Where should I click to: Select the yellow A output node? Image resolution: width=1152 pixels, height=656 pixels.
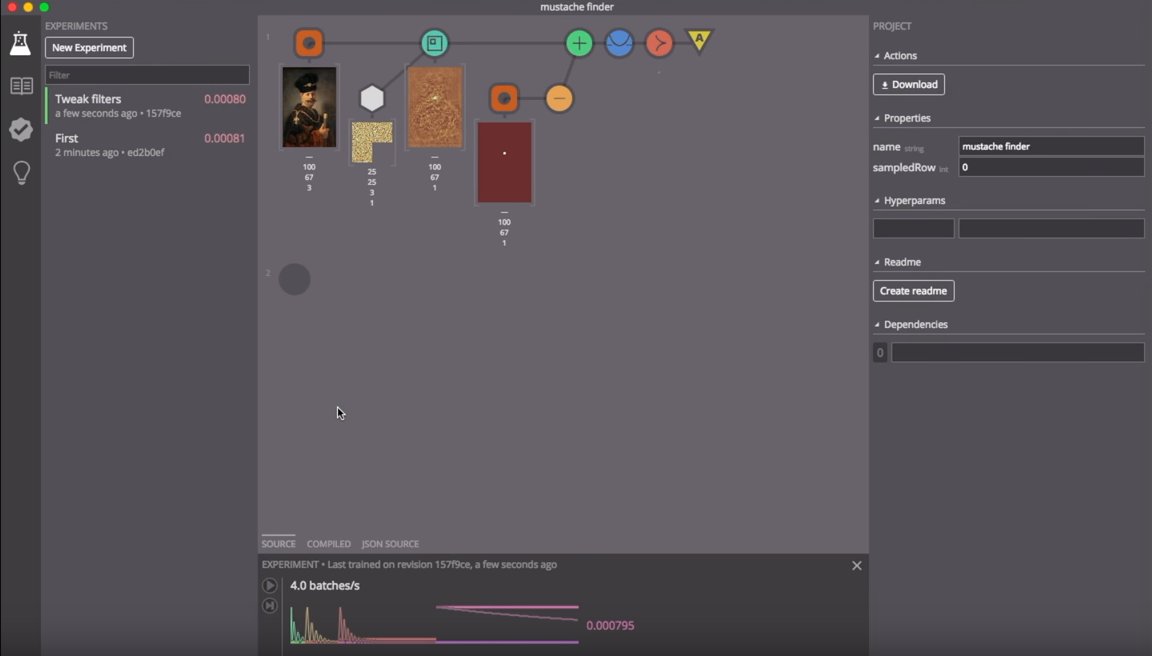point(697,41)
